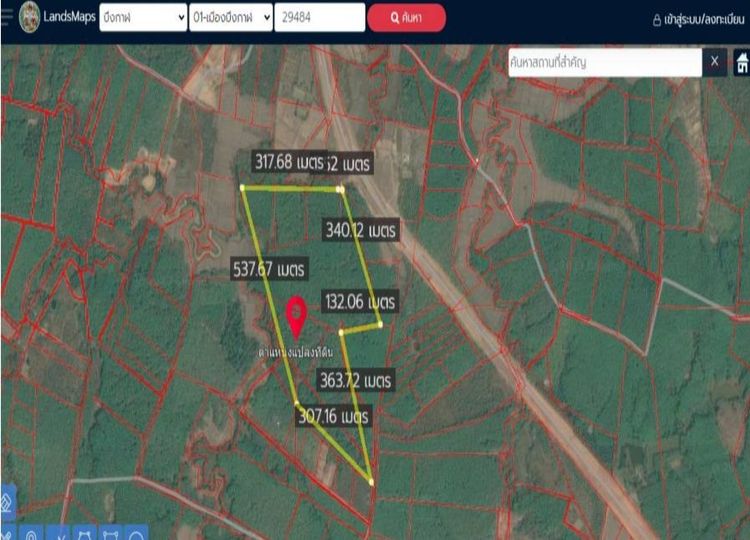Viewport: 750px width, 540px height.
Task: Click the 340.12 เมตร measurement label
Action: [x=361, y=230]
